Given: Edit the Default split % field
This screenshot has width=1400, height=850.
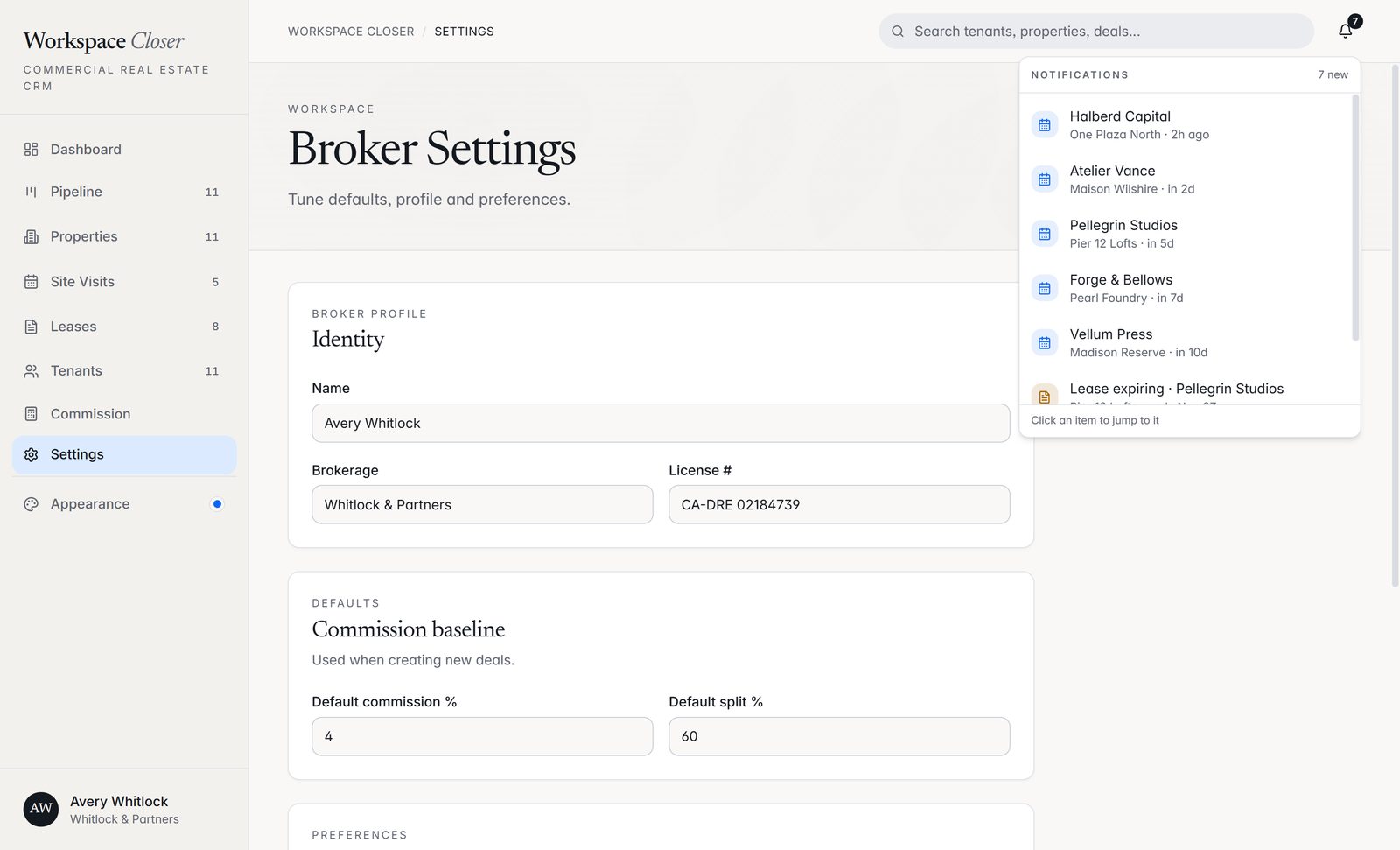Looking at the screenshot, I should click(x=839, y=736).
